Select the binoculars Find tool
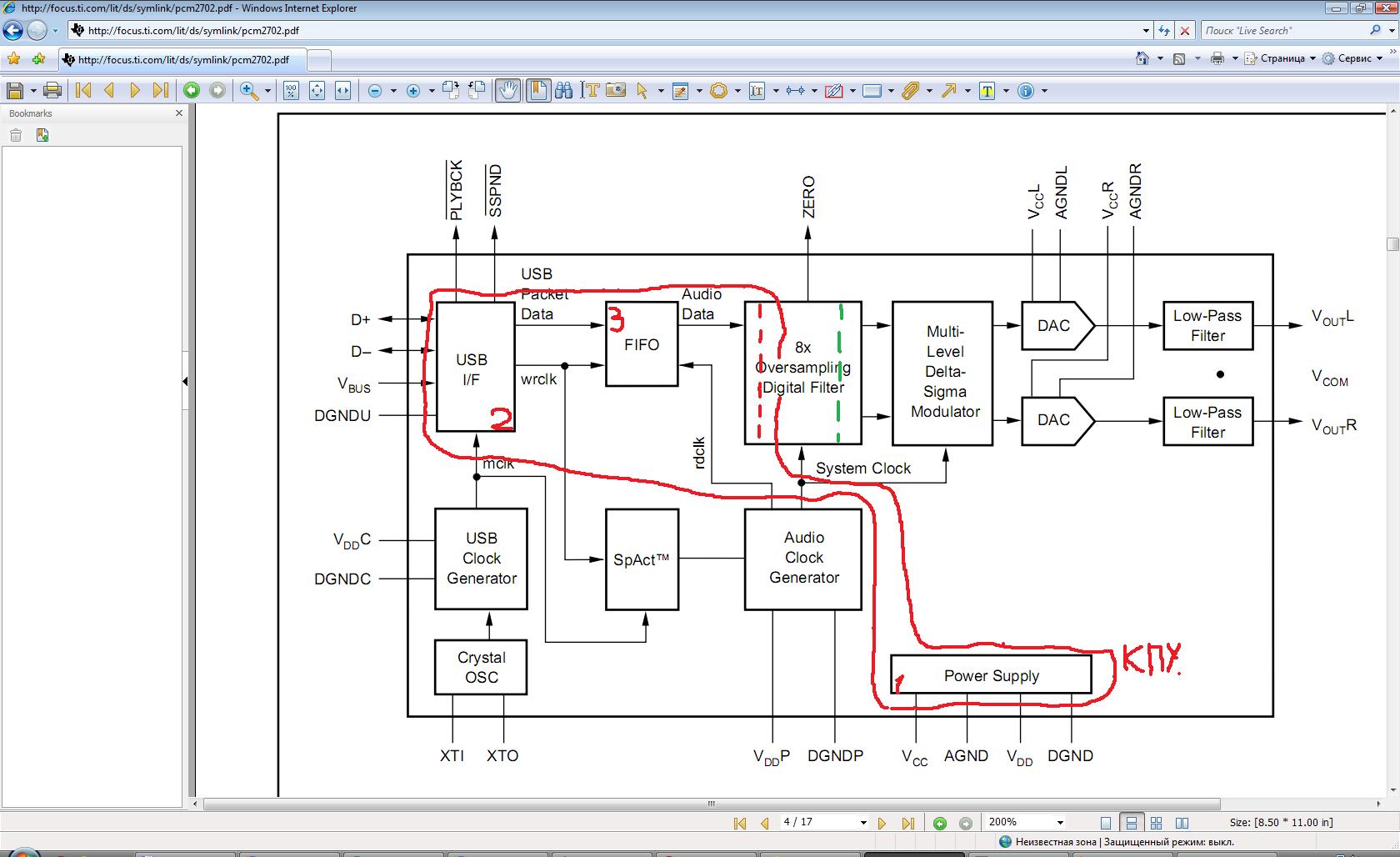Screen dimensions: 1400x857 [x=564, y=91]
